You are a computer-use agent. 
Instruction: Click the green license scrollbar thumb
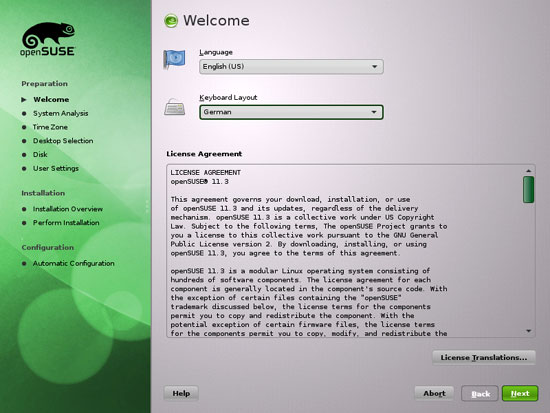(529, 189)
